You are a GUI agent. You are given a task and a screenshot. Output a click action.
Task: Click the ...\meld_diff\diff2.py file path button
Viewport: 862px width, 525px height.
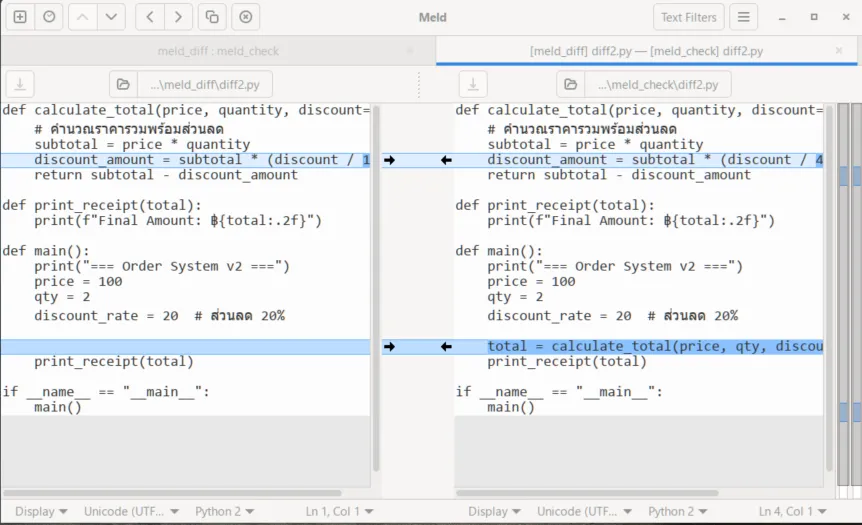205,84
